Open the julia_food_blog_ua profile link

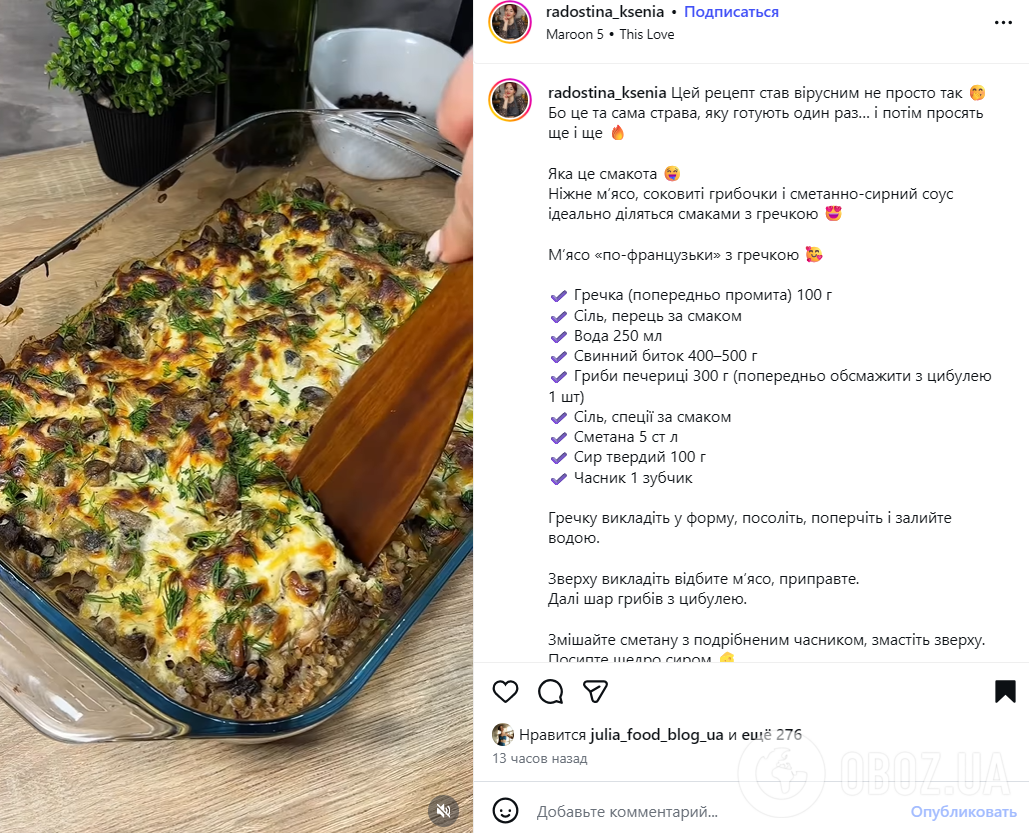tap(656, 735)
